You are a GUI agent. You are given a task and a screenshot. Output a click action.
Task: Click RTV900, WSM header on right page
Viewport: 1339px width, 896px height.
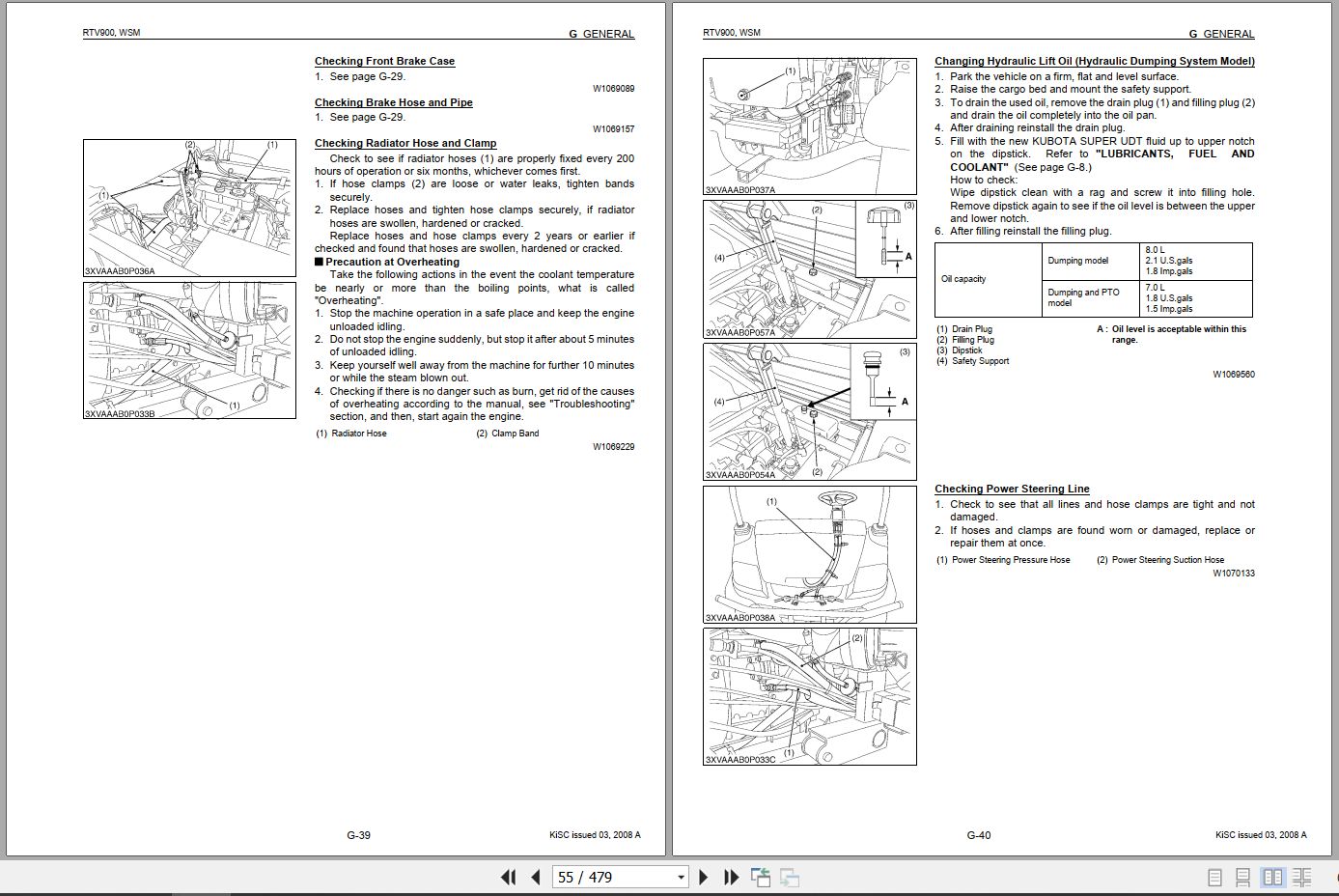[x=732, y=33]
